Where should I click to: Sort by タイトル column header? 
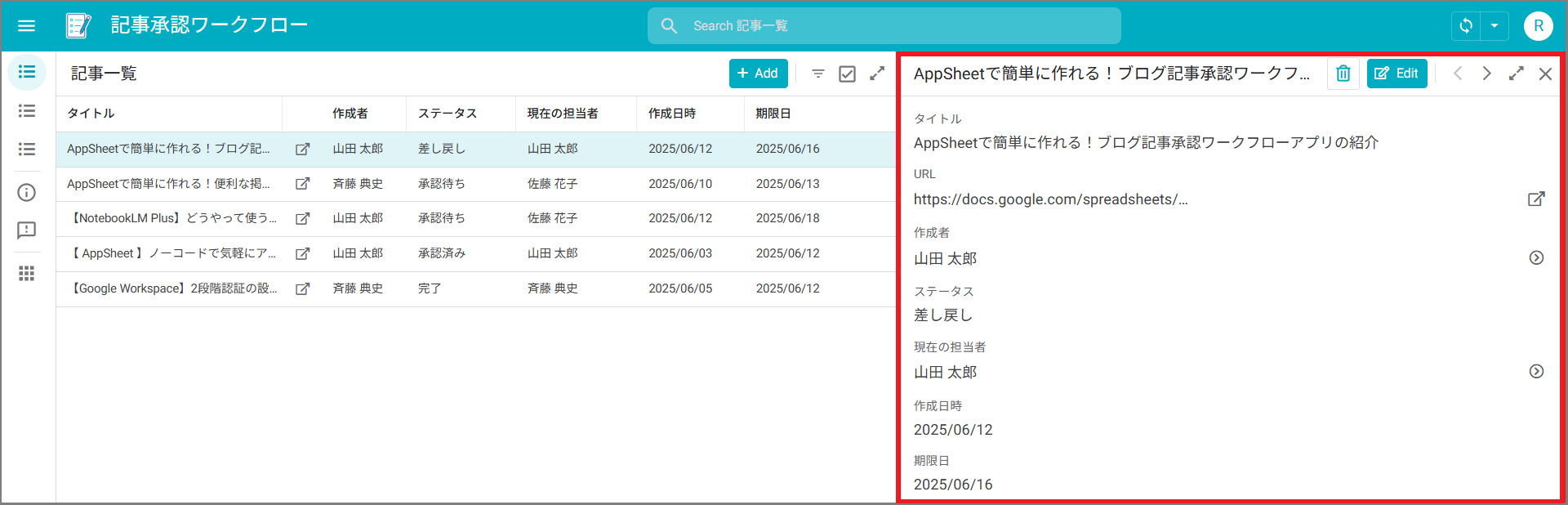pyautogui.click(x=91, y=114)
